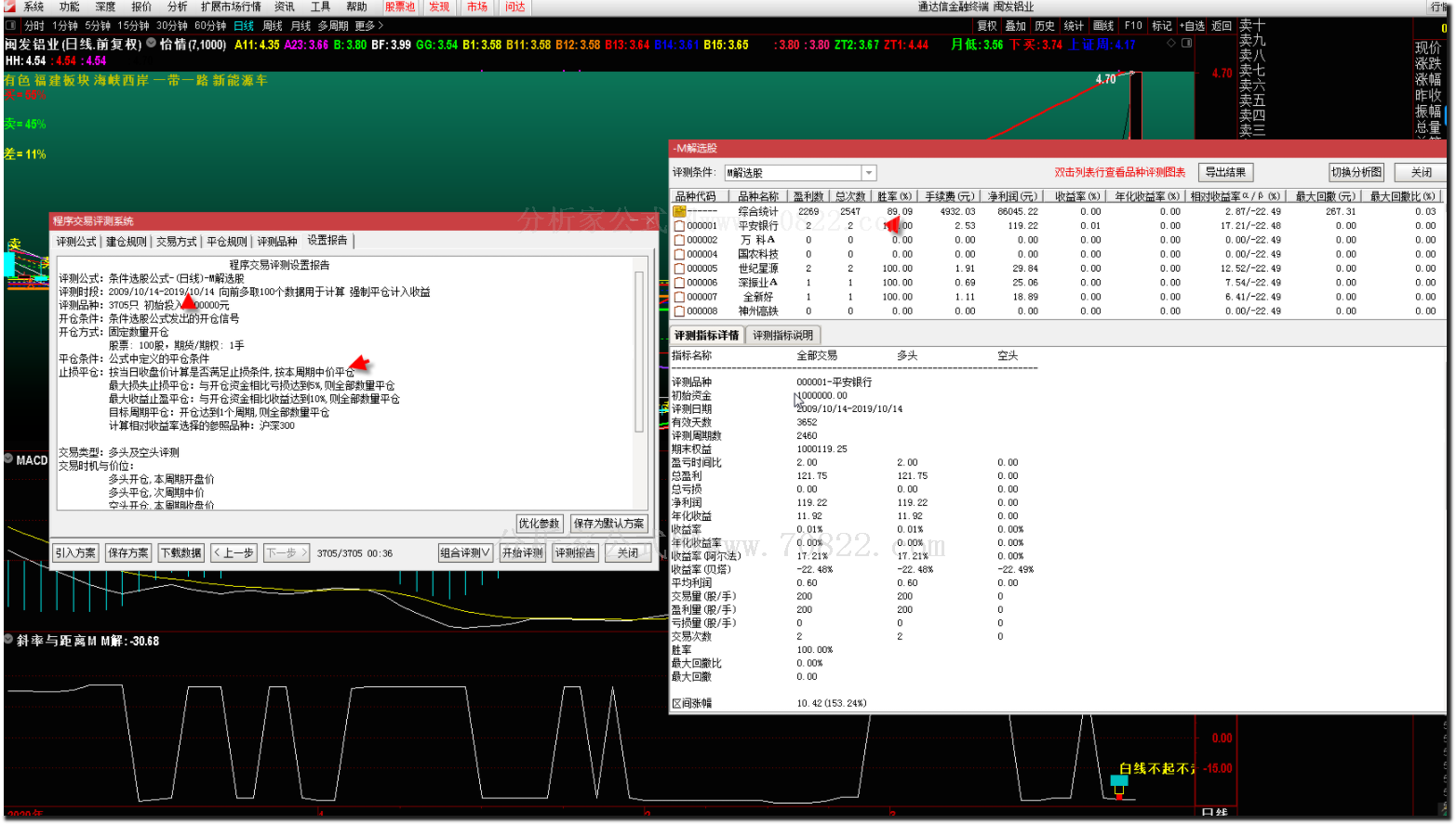The width and height of the screenshot is (1456, 824).
Task: Sort results by 净利润(元) column header
Action: (x=1012, y=196)
